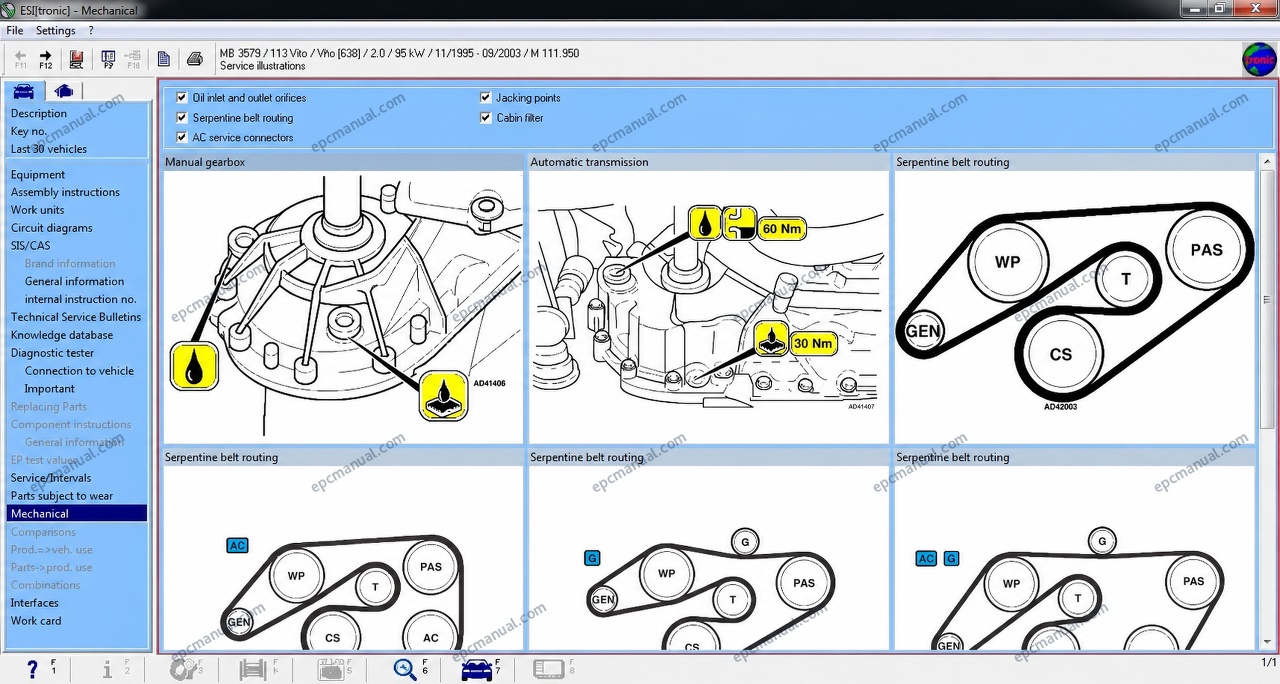Click the ESI[tronic] title bar app icon
The width and height of the screenshot is (1280, 684).
[x=9, y=10]
